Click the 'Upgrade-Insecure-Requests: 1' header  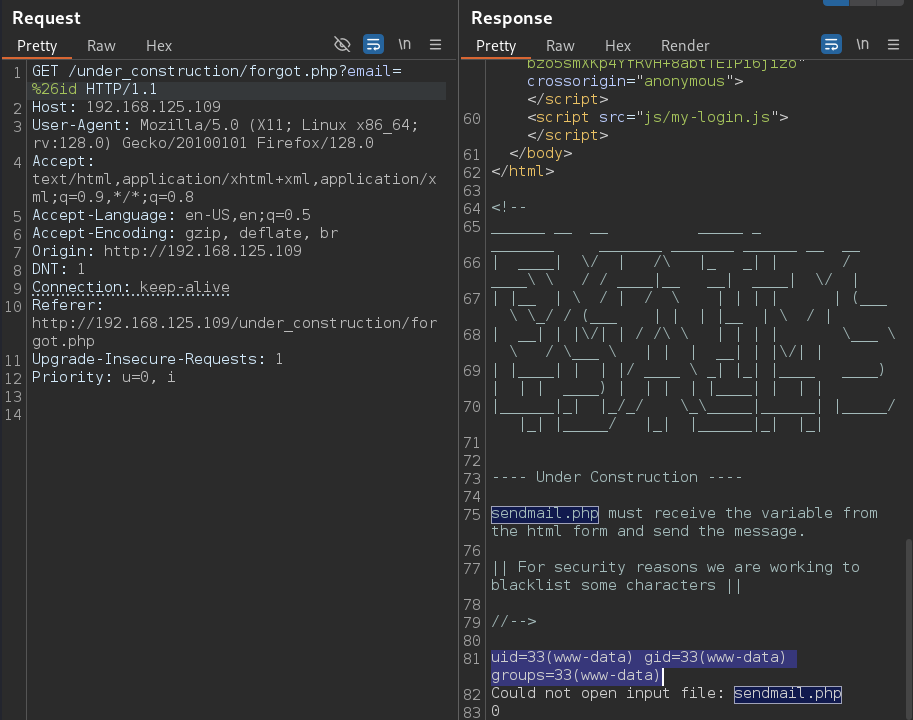pyautogui.click(x=157, y=359)
